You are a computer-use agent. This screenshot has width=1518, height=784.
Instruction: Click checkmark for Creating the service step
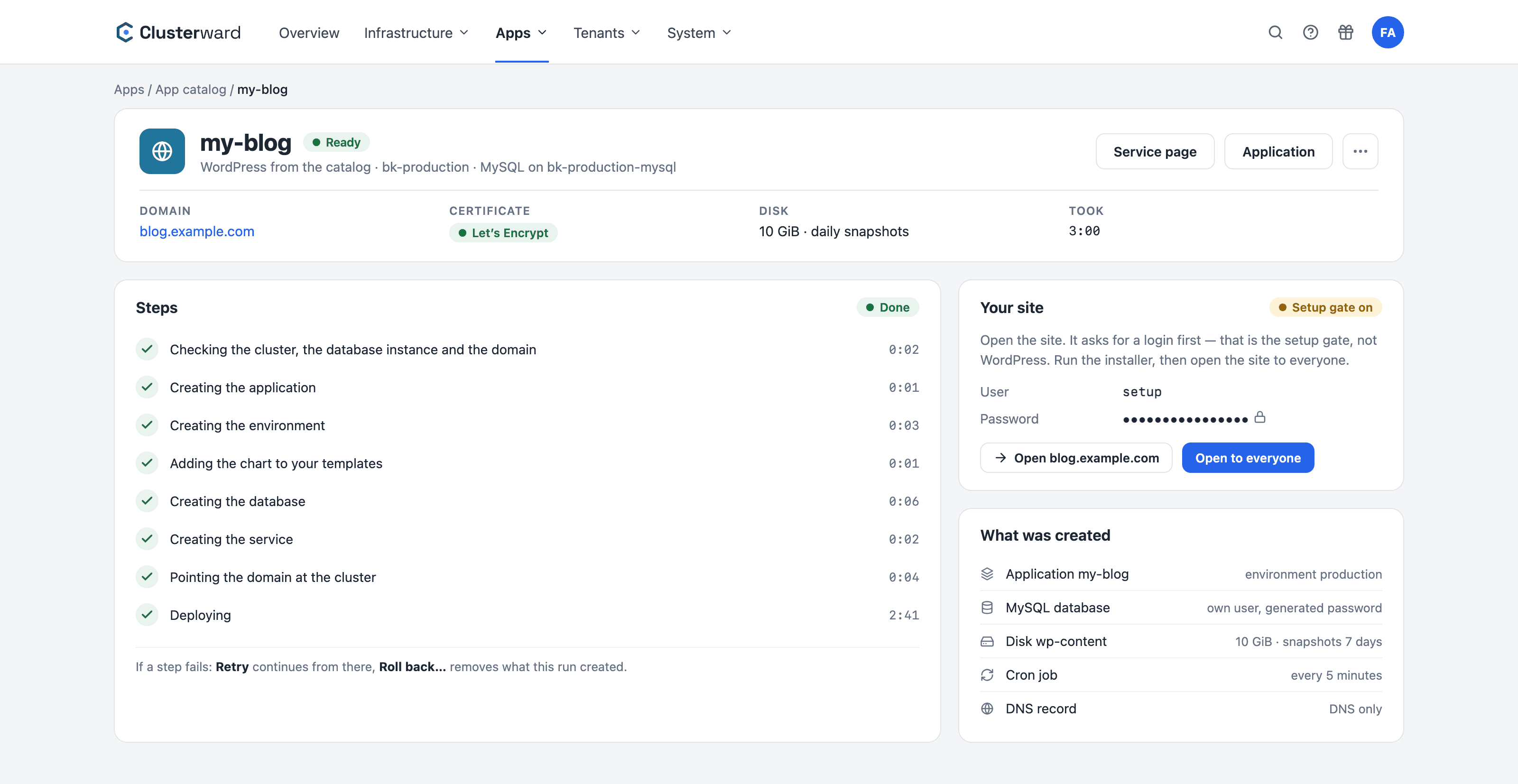148,539
